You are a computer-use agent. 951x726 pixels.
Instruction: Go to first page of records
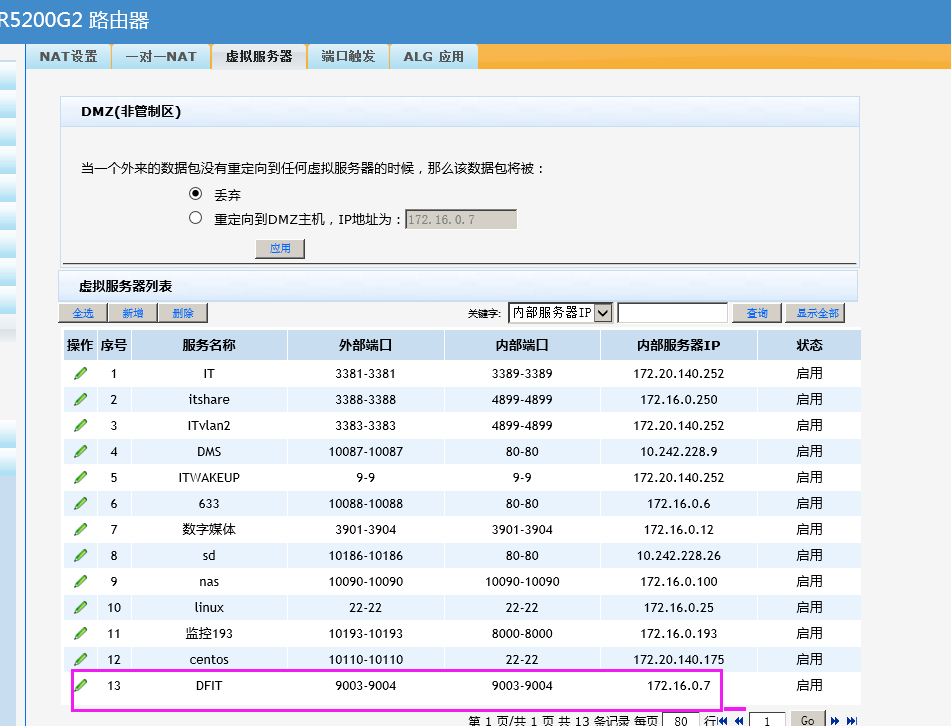(x=723, y=720)
